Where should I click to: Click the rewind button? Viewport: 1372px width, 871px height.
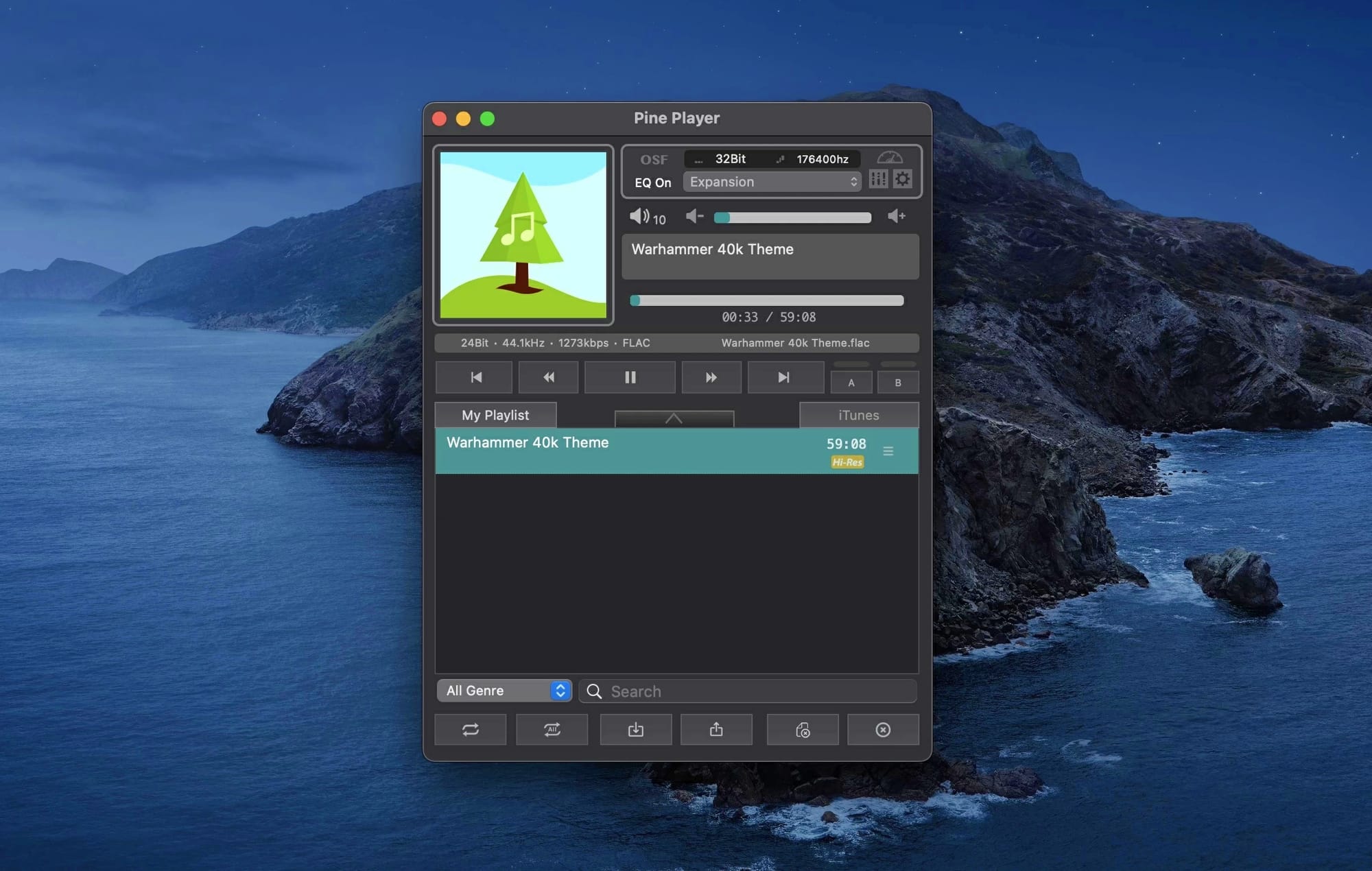pyautogui.click(x=548, y=377)
